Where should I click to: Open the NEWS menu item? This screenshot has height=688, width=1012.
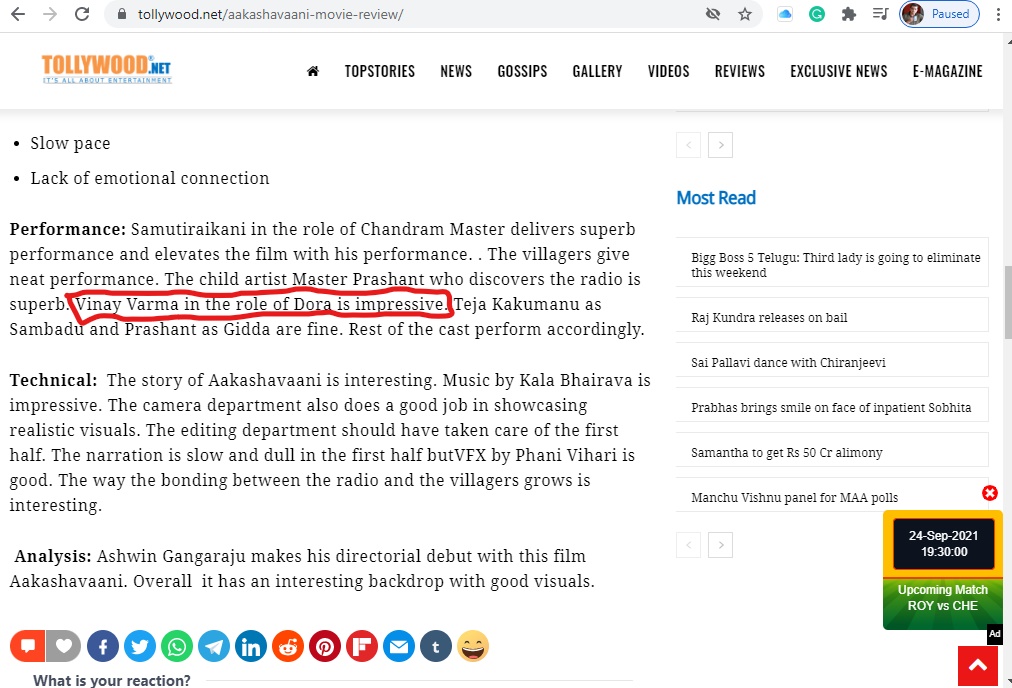(x=456, y=71)
